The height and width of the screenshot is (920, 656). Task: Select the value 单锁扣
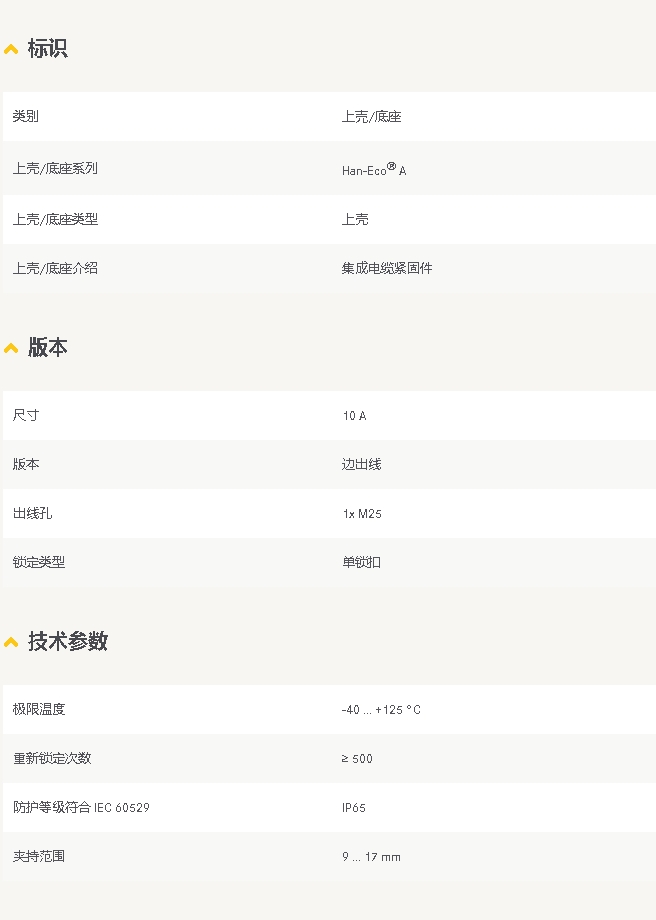coord(361,563)
